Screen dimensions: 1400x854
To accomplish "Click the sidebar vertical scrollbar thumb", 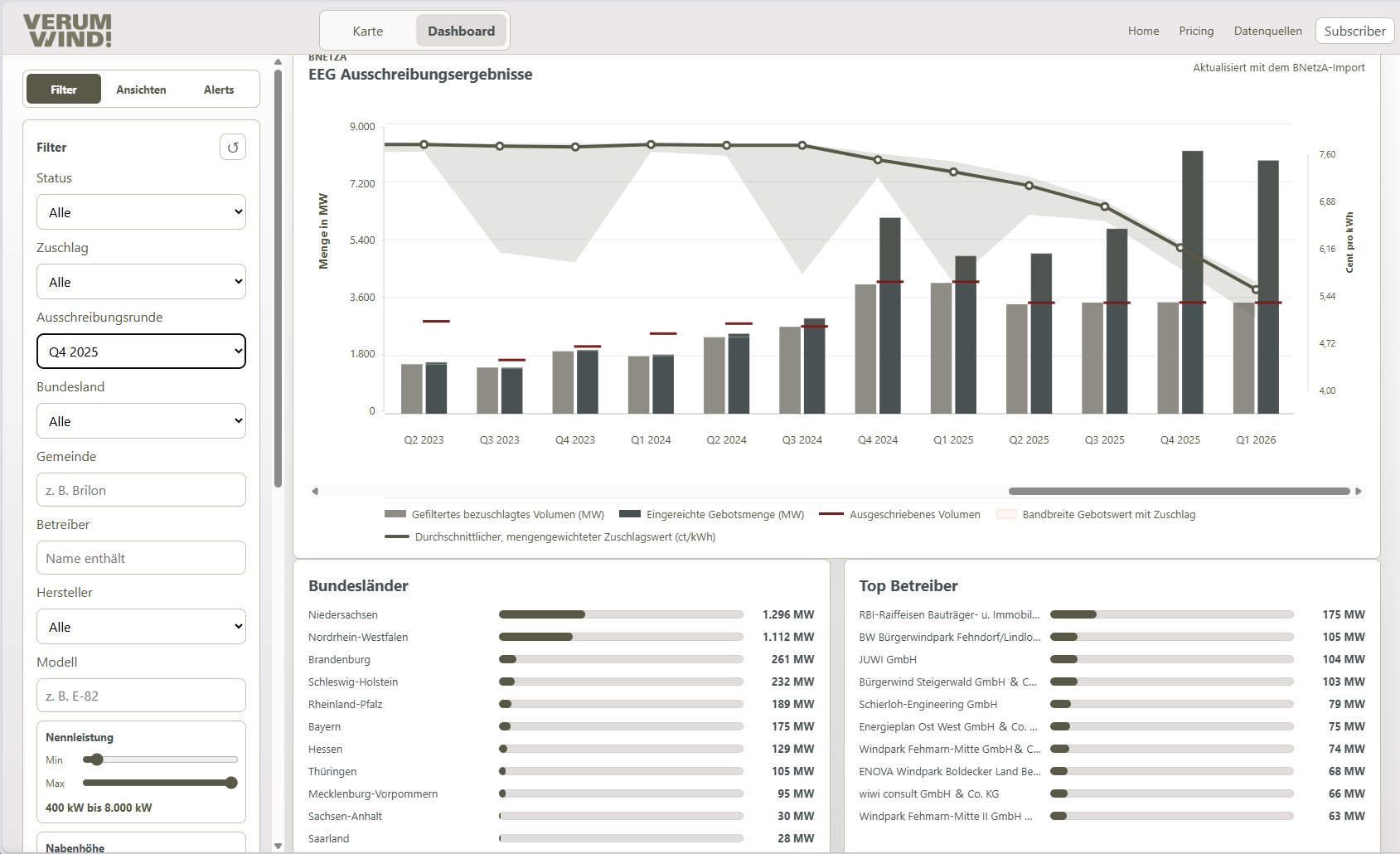I will pos(278,278).
